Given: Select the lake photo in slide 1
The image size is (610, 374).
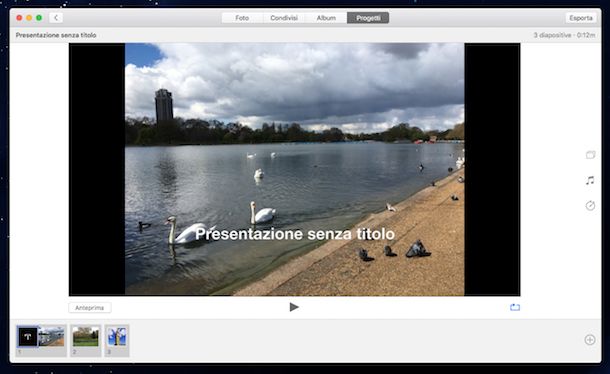Looking at the screenshot, I should 51,337.
